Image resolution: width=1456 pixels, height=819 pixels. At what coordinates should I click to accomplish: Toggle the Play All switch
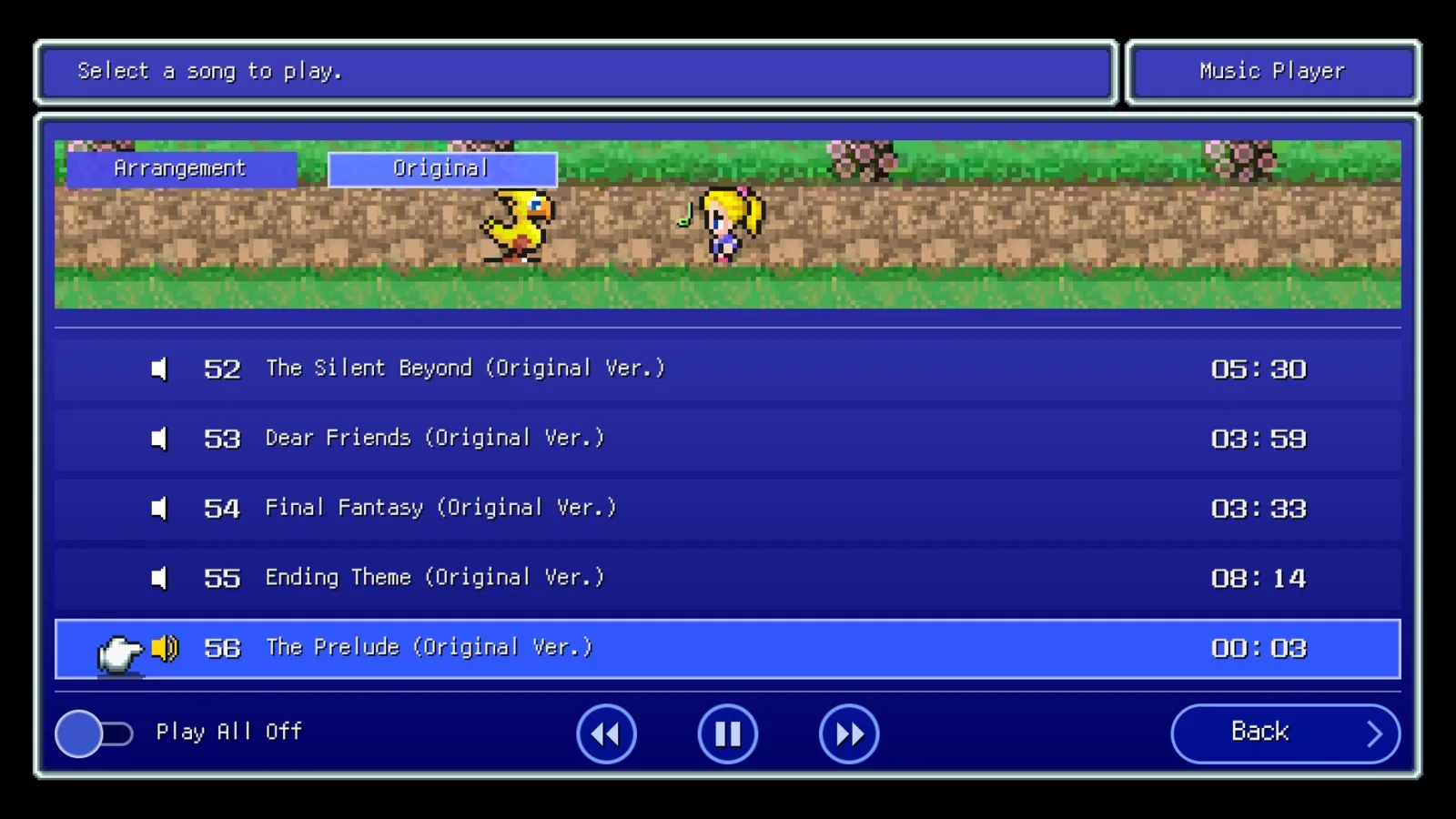pos(94,733)
